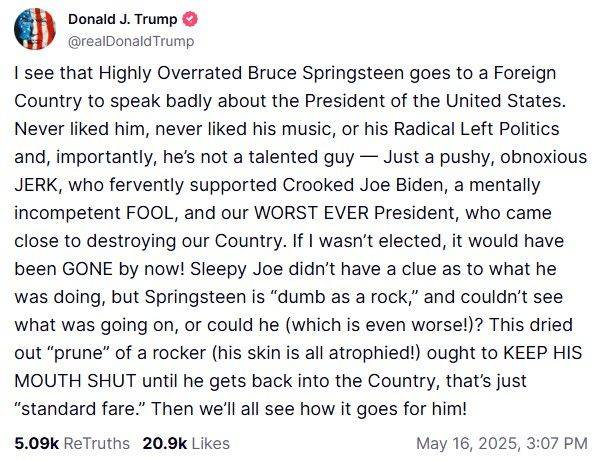
Task: Open the May 16, 2025 timestamp
Action: click(468, 443)
